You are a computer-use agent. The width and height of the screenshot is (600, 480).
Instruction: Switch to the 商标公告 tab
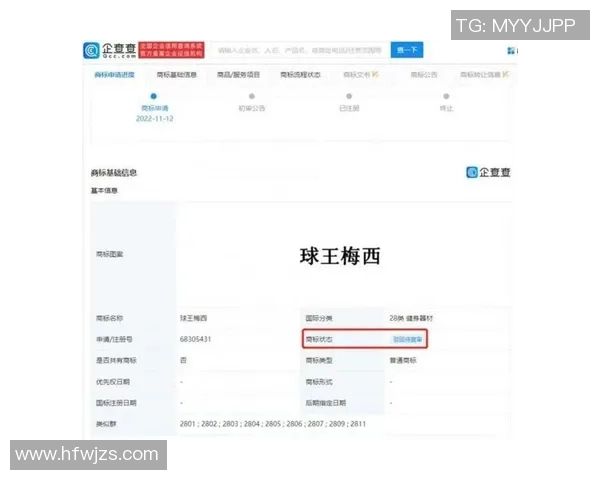click(x=424, y=75)
